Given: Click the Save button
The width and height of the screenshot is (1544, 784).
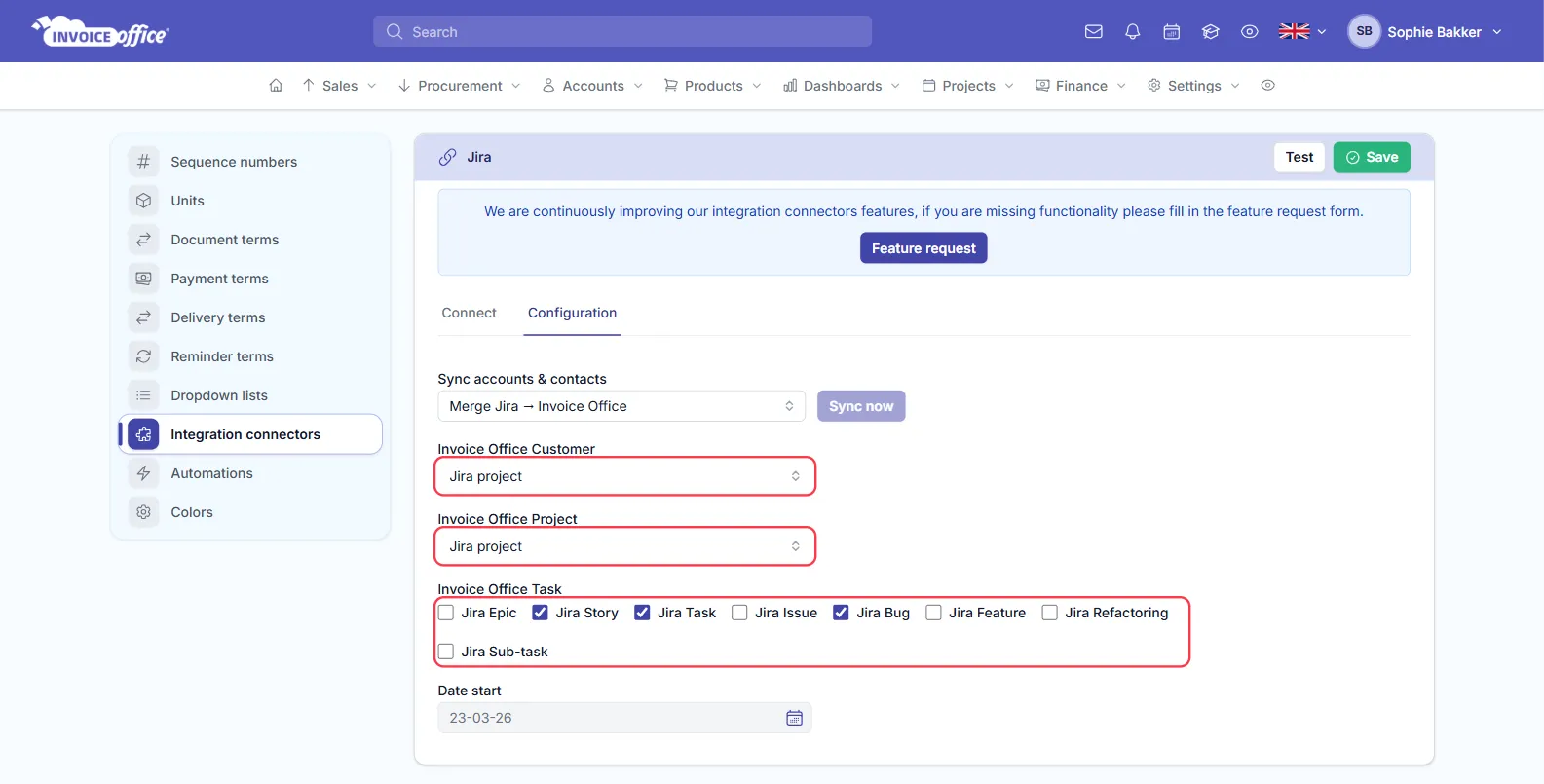Looking at the screenshot, I should pos(1372,158).
